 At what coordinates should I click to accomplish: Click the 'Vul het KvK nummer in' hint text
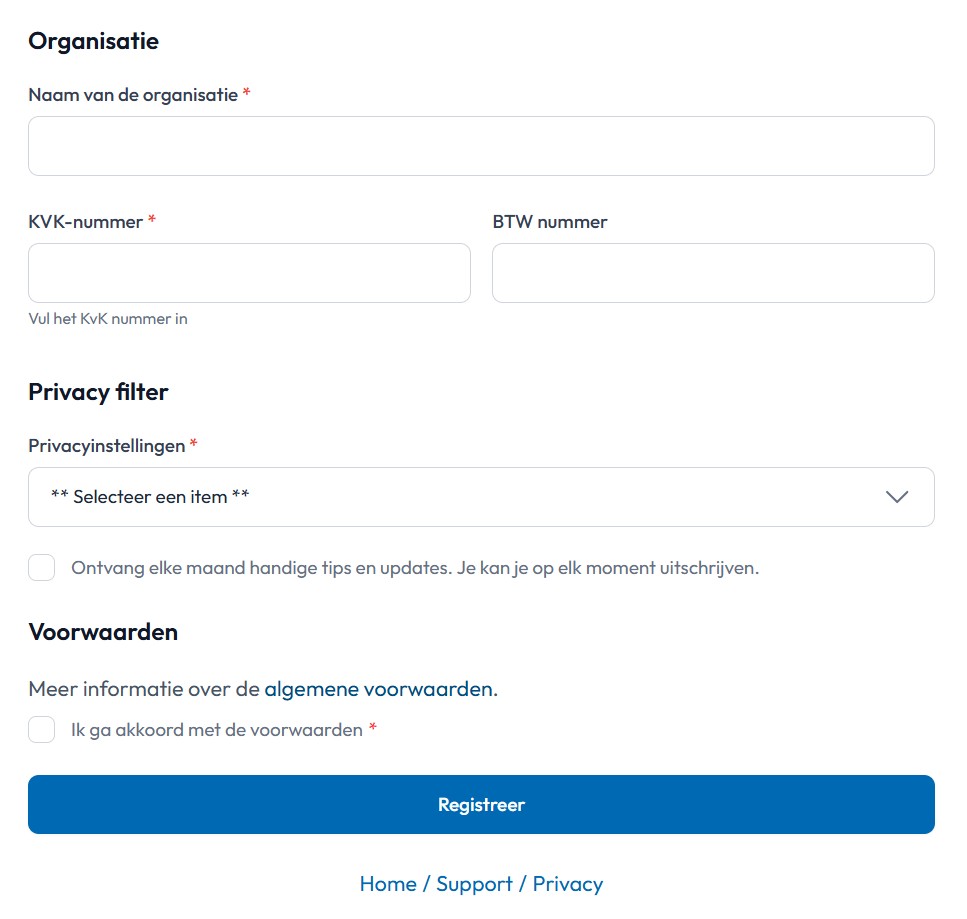point(108,319)
